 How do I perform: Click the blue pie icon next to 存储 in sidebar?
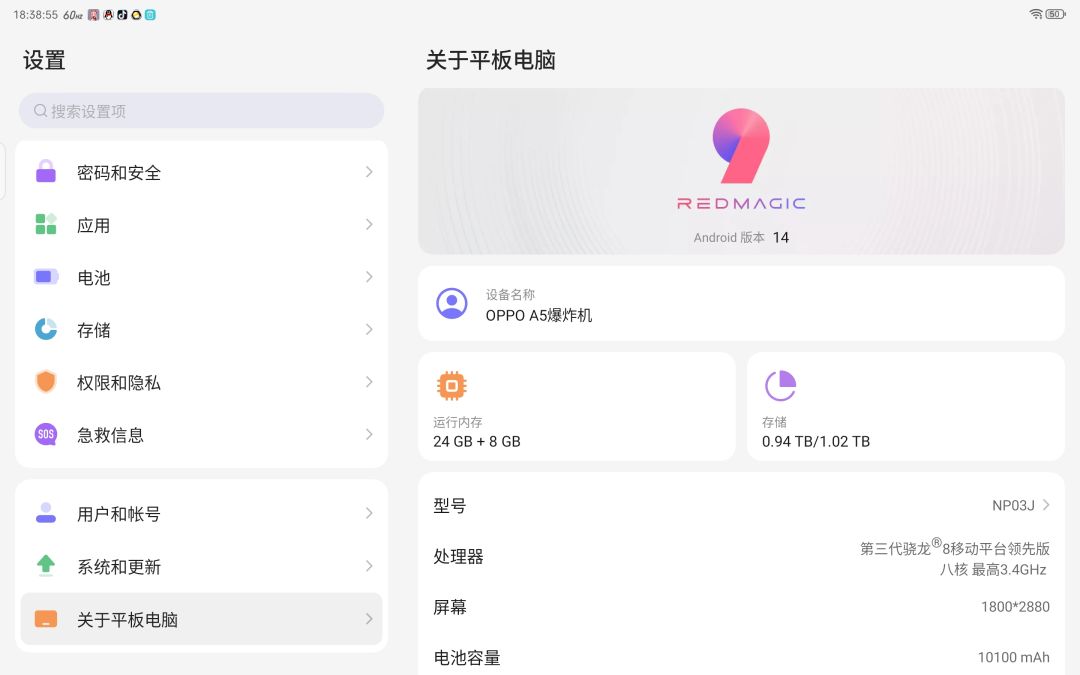[x=45, y=329]
